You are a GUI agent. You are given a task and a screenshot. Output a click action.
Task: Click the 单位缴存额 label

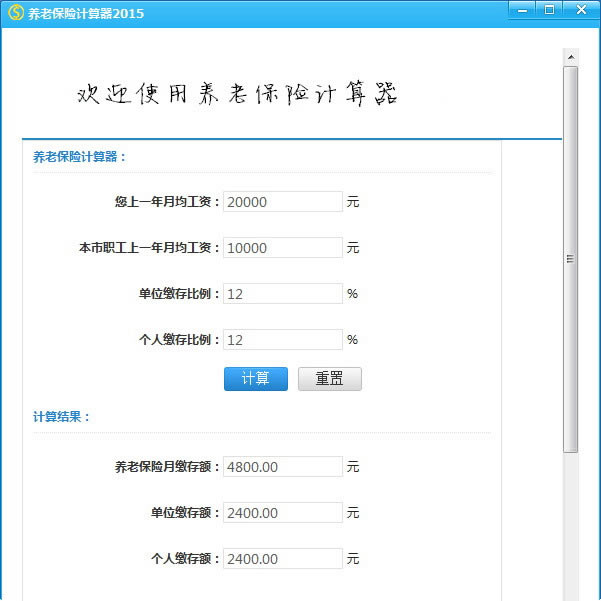(x=186, y=512)
